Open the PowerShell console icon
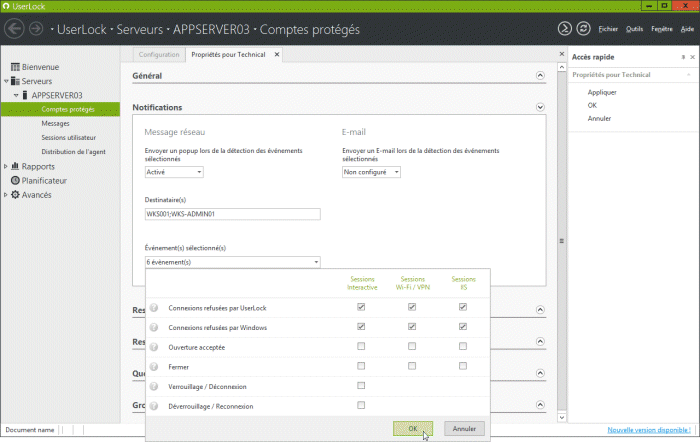This screenshot has height=442, width=700. pyautogui.click(x=564, y=29)
